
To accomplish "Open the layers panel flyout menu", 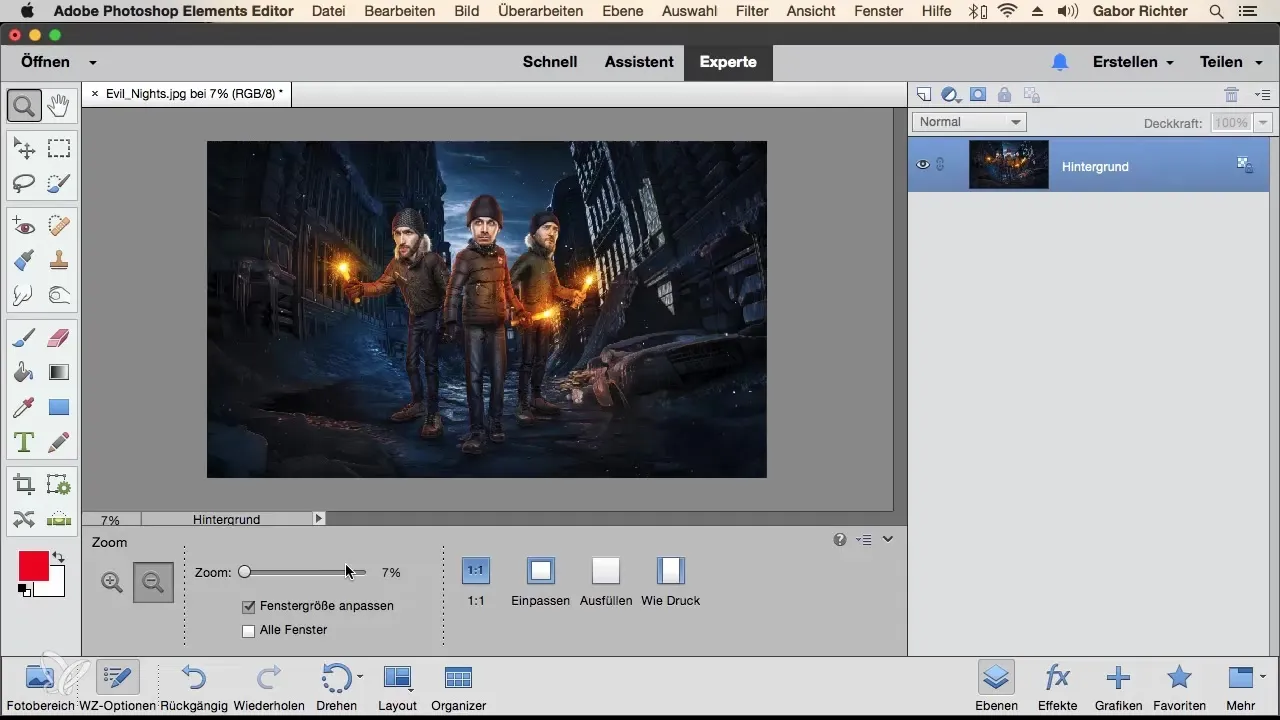I will pos(1261,95).
